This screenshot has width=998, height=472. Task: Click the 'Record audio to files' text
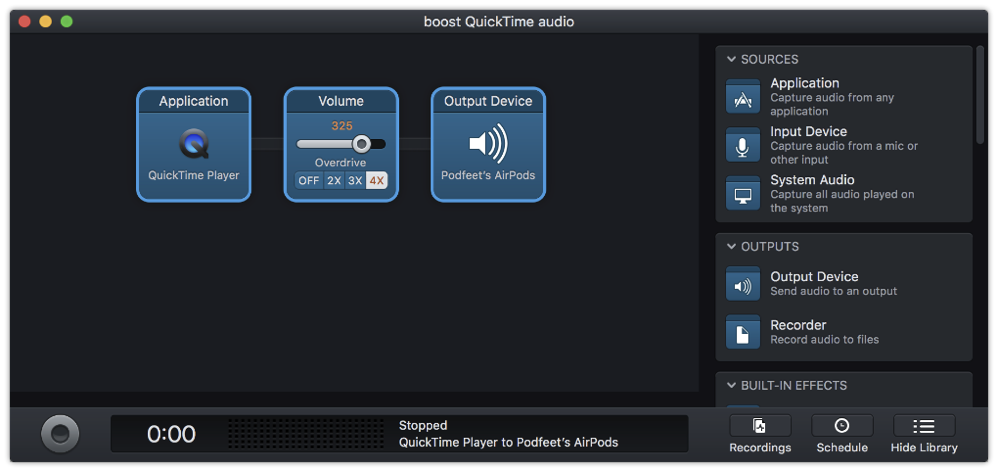[x=824, y=340]
